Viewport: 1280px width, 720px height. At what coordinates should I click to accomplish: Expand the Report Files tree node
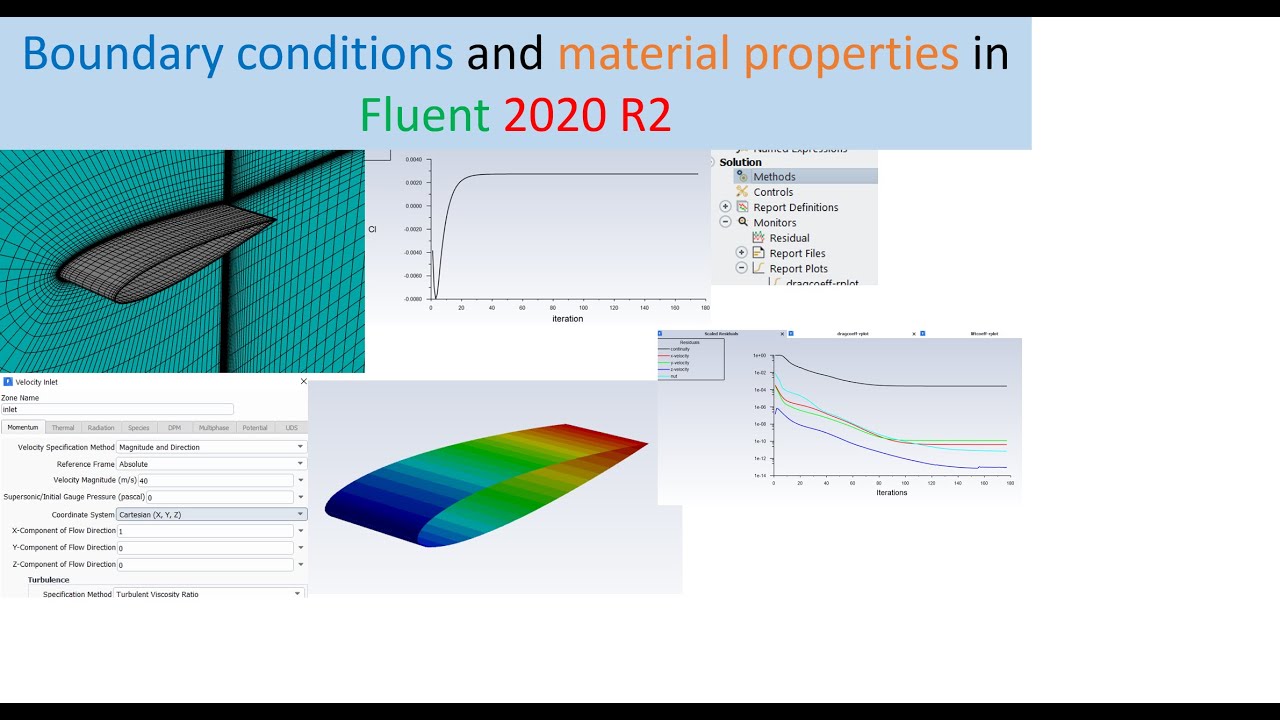(x=741, y=253)
